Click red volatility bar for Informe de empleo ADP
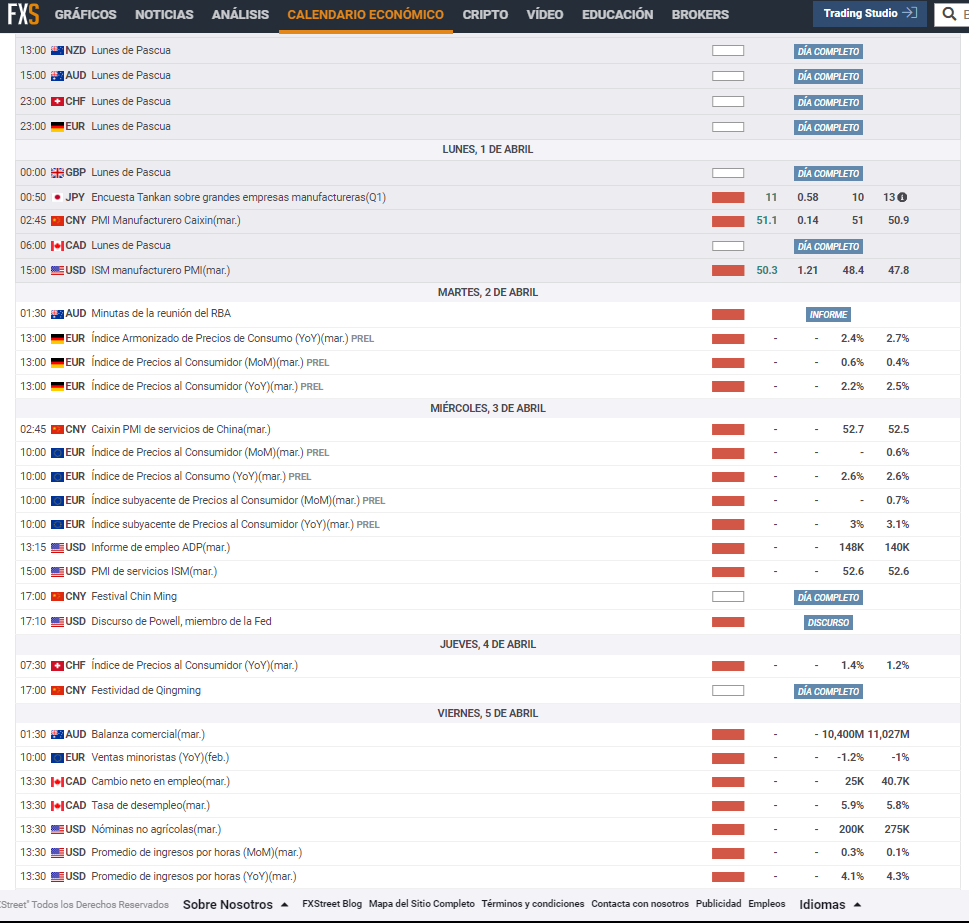This screenshot has width=969, height=923. coord(728,548)
